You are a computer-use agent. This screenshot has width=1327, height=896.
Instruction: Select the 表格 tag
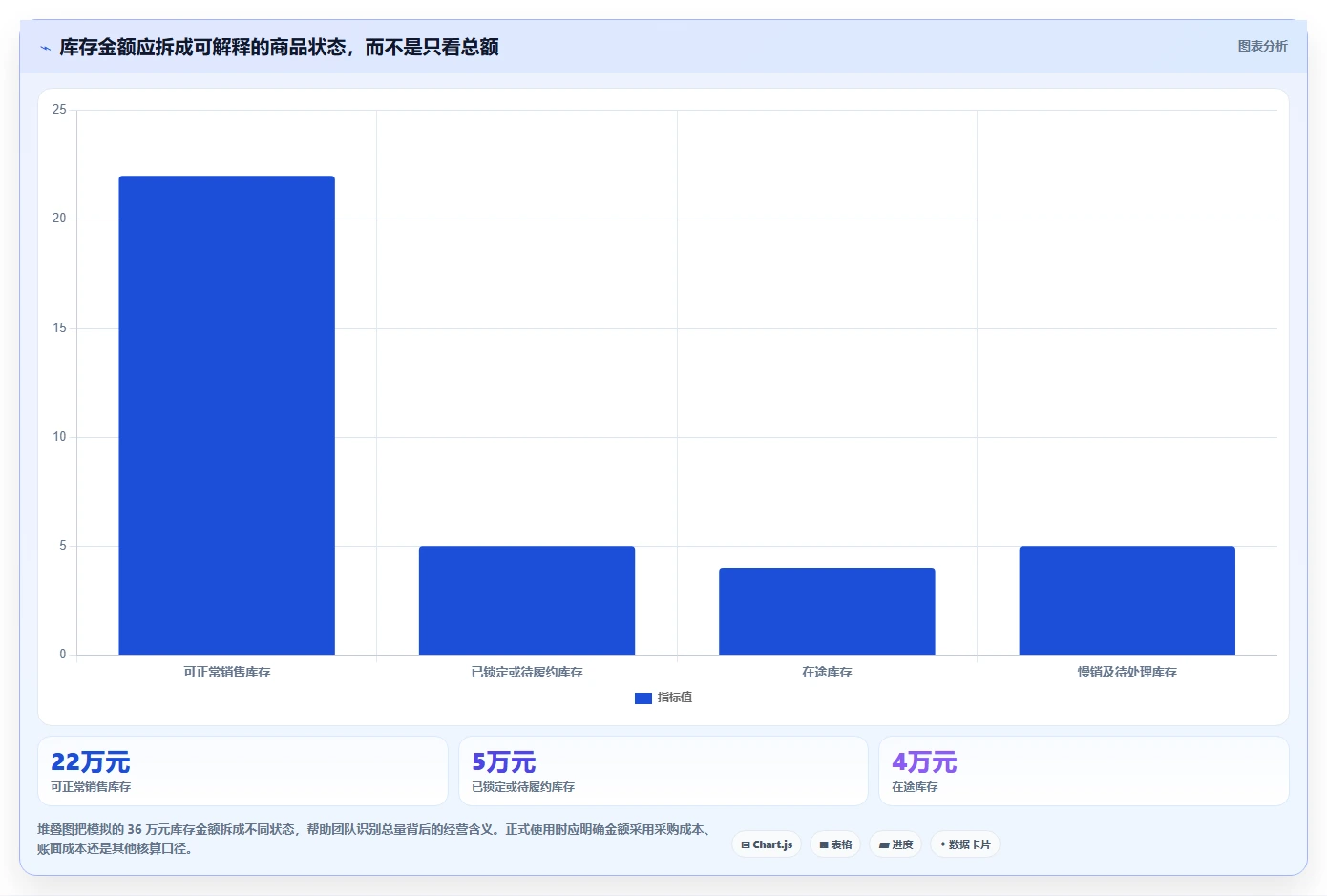click(x=835, y=844)
